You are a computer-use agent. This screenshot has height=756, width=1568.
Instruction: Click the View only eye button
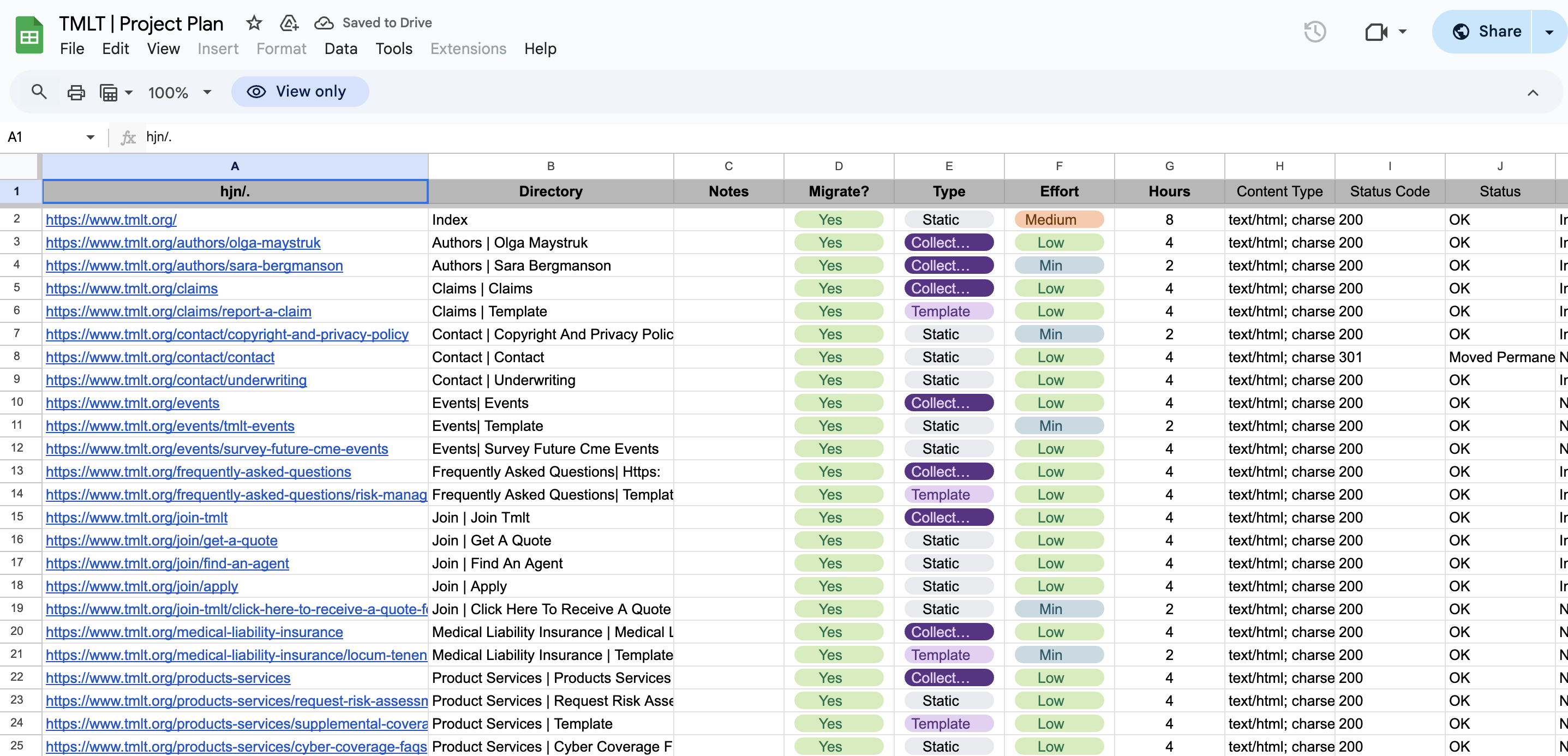300,92
